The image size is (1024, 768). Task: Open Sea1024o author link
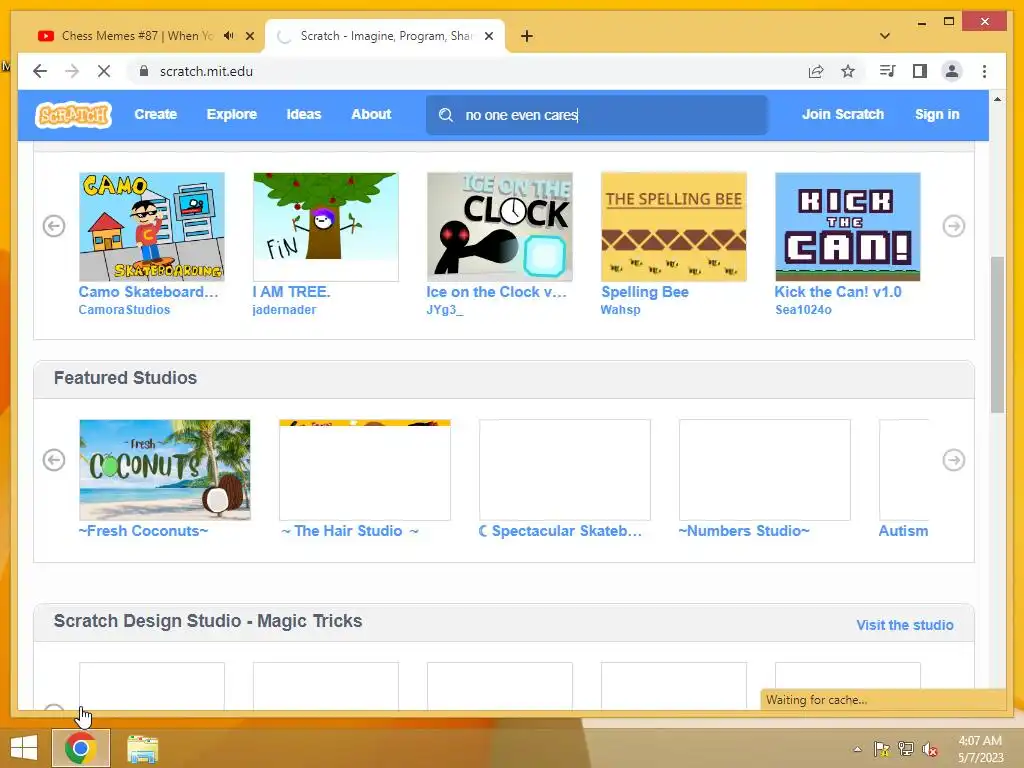point(803,310)
